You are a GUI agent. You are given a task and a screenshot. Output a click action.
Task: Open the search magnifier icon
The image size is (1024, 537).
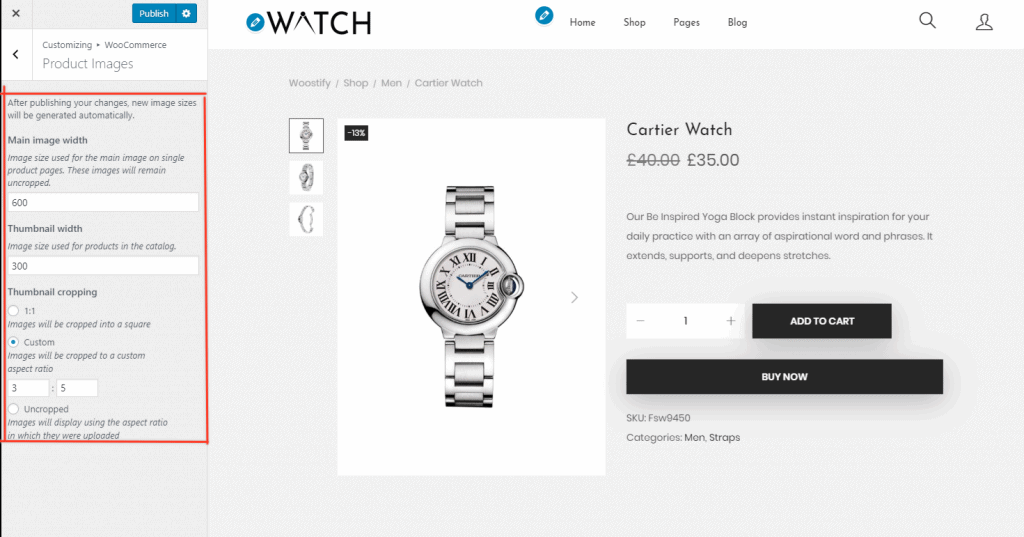(927, 21)
